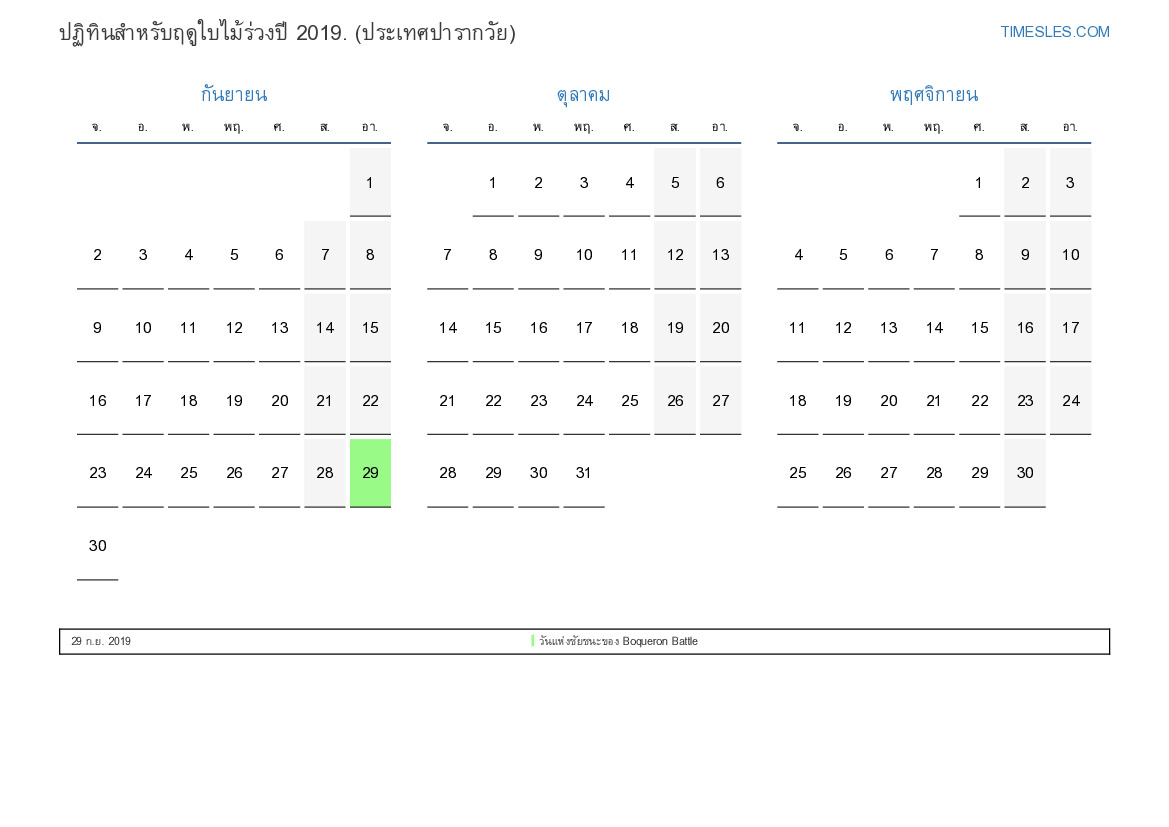Click the อา. weekday header under กันยายน

[x=370, y=127]
